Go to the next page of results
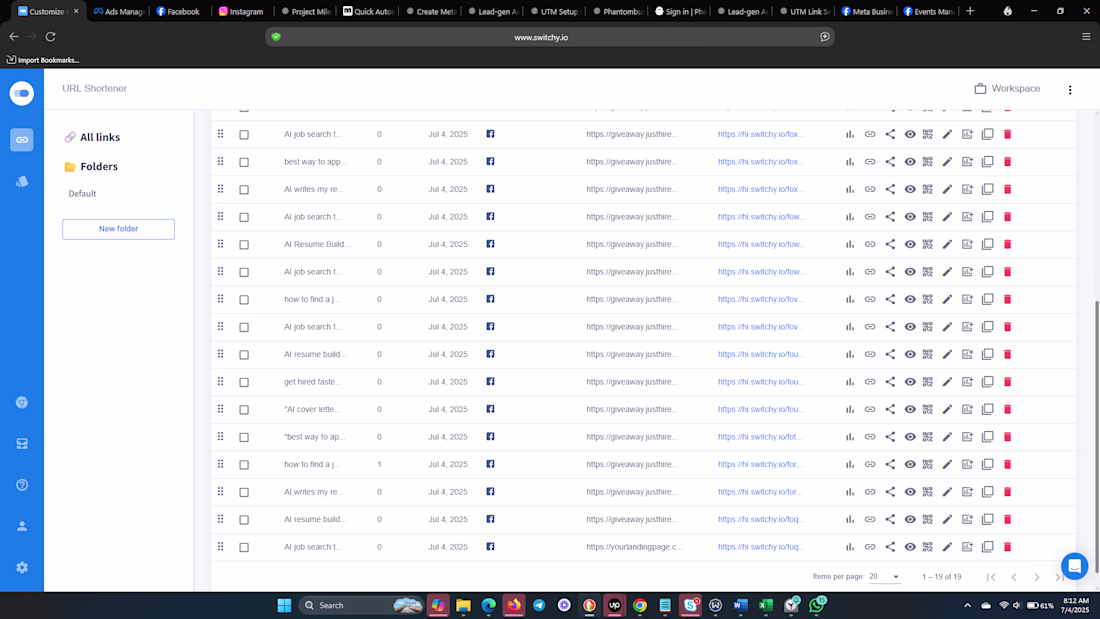 click(1037, 577)
